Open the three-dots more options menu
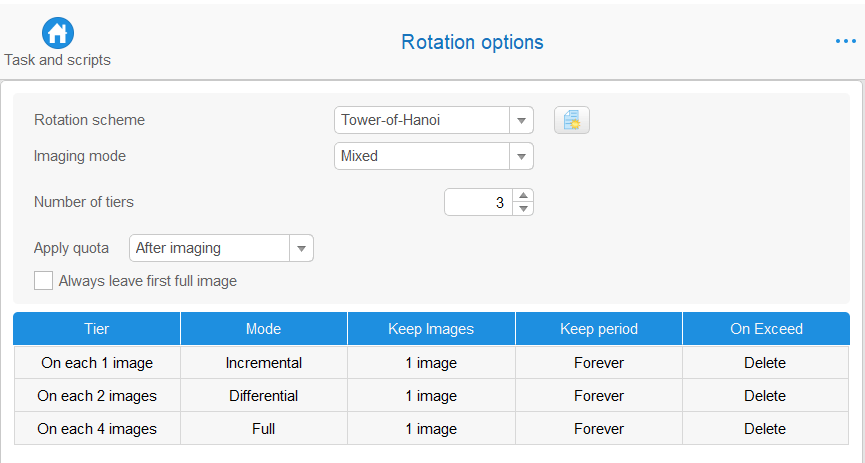Viewport: 865px width, 463px height. tap(845, 41)
